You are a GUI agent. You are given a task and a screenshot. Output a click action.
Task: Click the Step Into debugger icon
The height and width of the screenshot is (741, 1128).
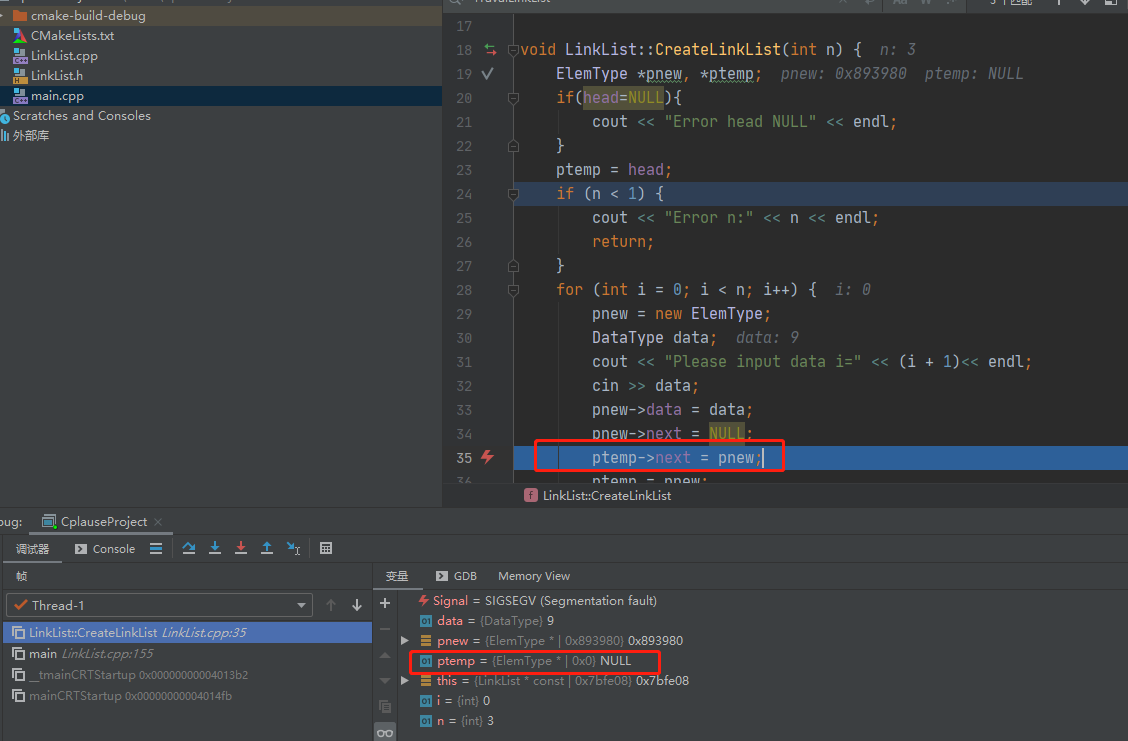[x=214, y=548]
